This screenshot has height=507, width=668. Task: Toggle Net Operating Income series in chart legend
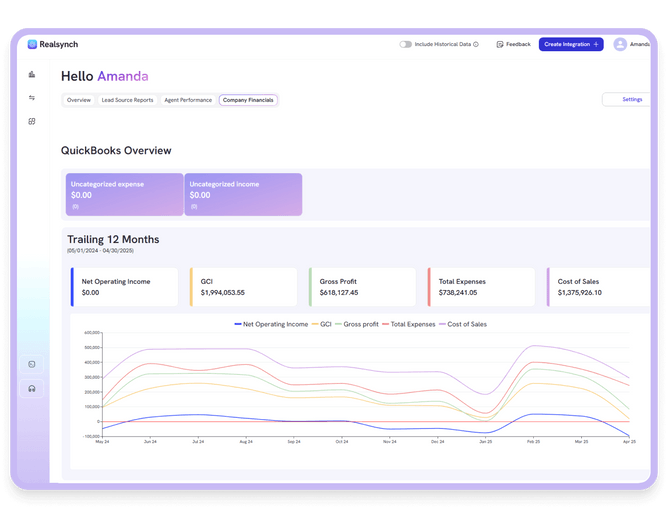click(274, 324)
